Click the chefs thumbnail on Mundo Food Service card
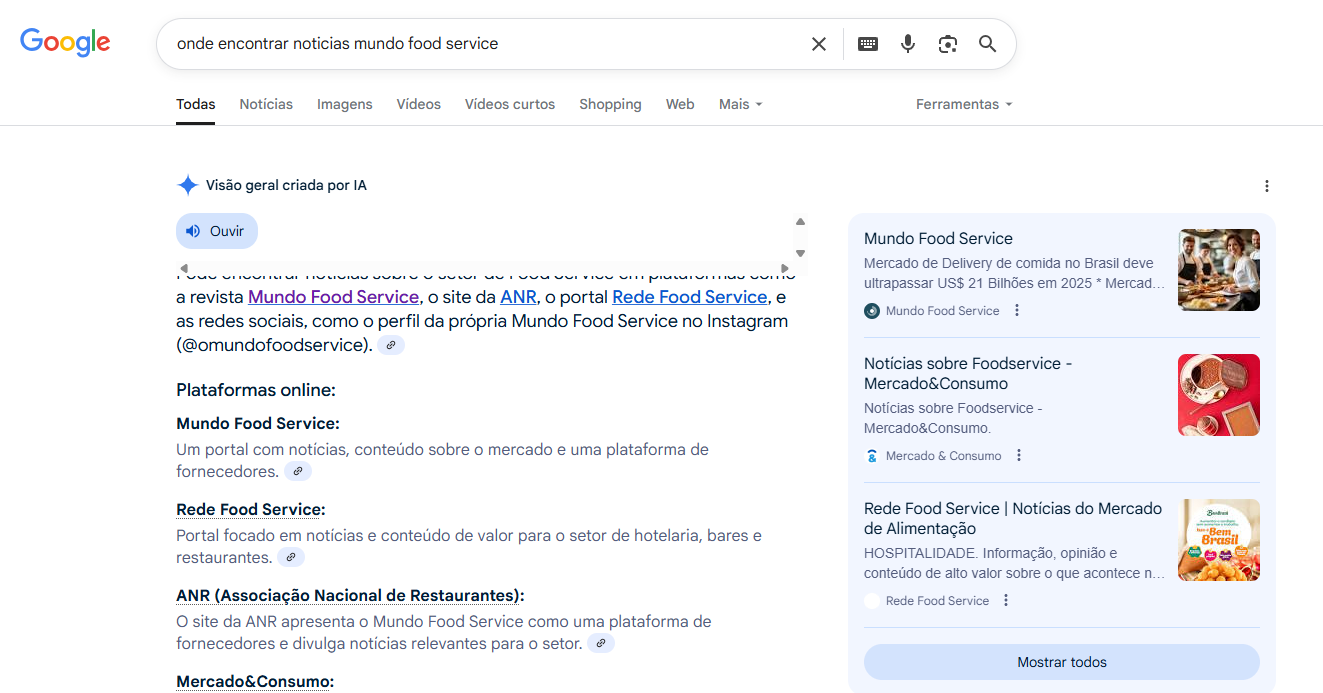The image size is (1323, 693). (x=1219, y=270)
